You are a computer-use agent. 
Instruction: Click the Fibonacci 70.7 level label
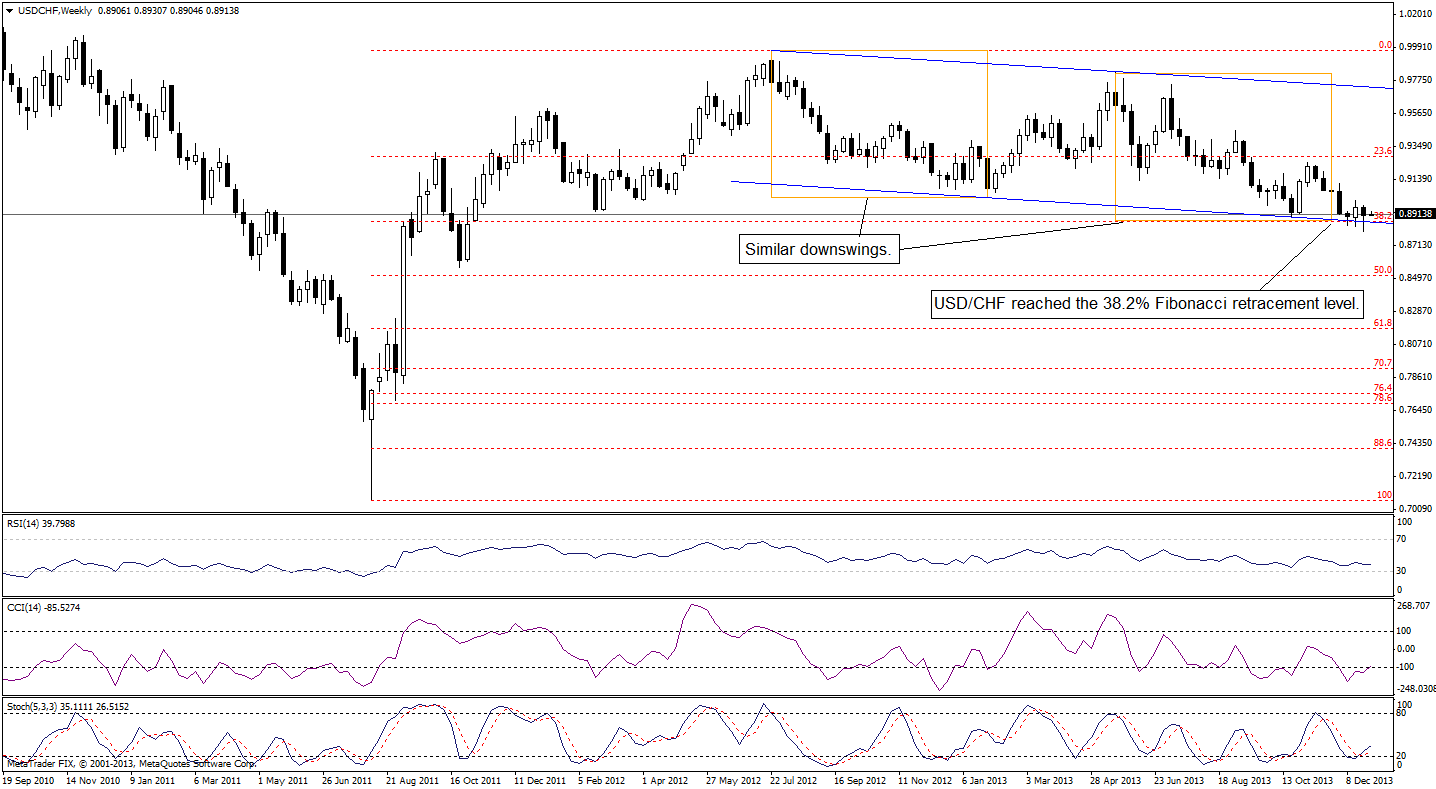(x=1384, y=363)
